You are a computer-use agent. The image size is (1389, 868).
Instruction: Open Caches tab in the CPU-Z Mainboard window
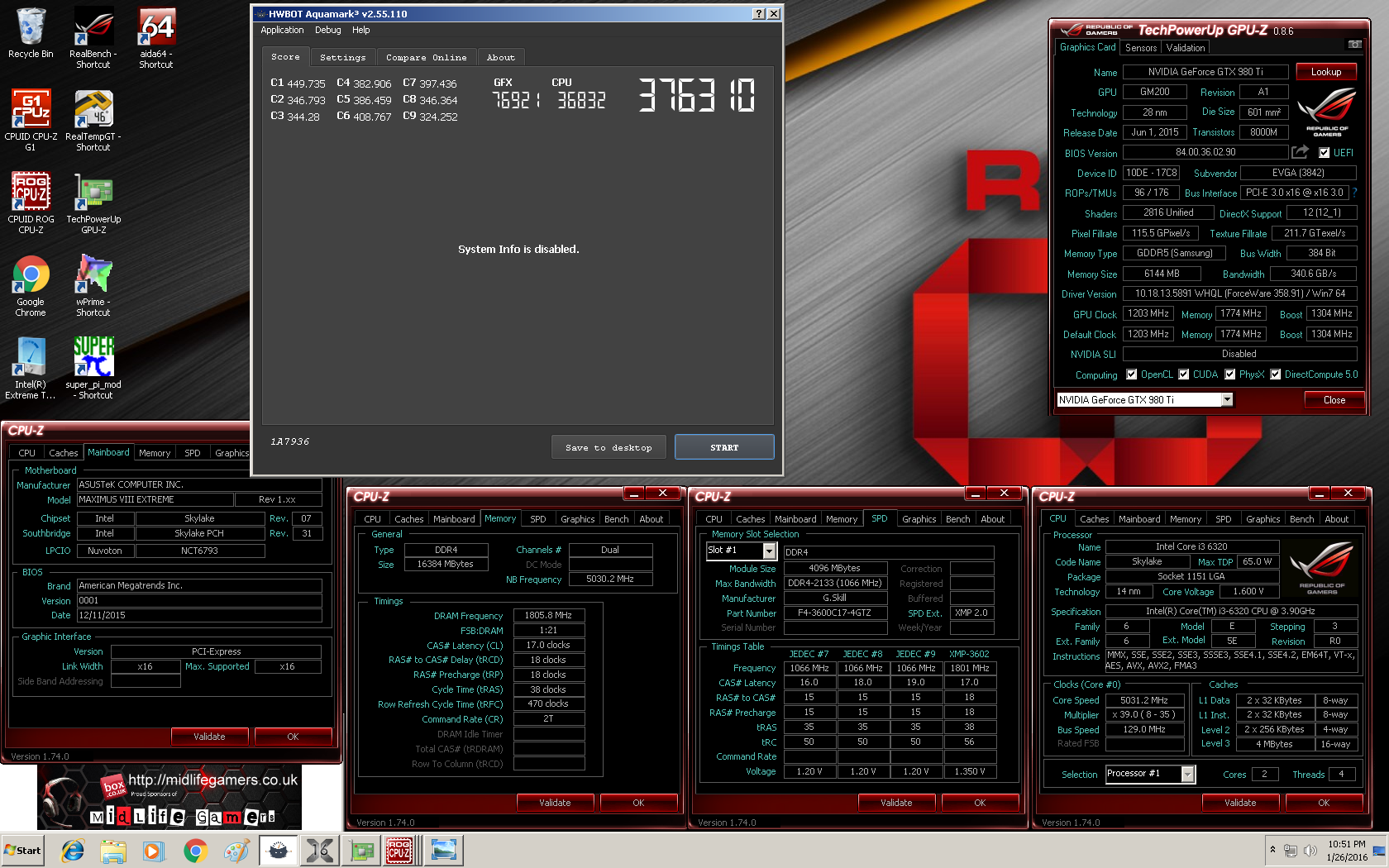coord(63,453)
